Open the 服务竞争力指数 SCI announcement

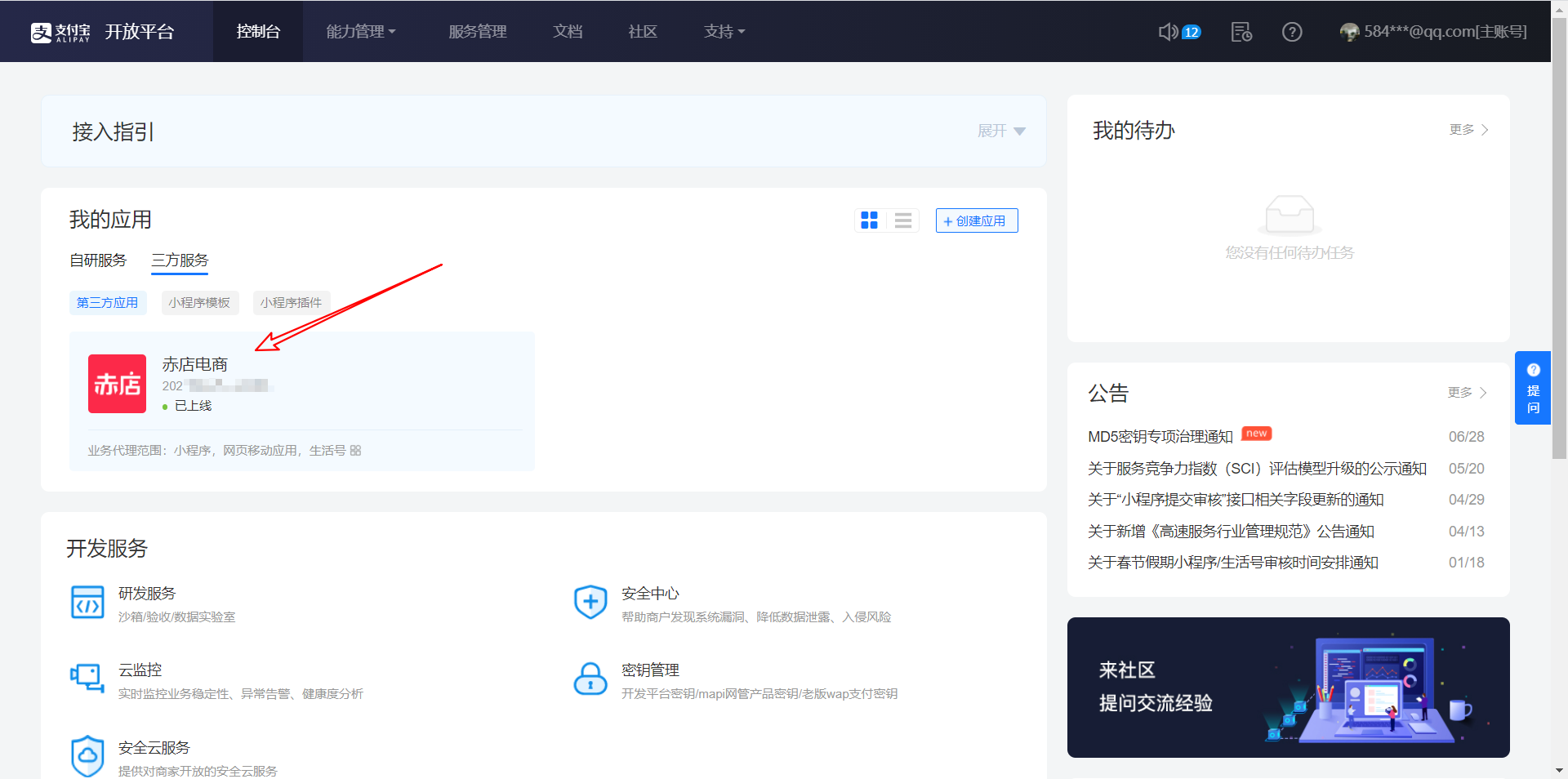point(1257,469)
